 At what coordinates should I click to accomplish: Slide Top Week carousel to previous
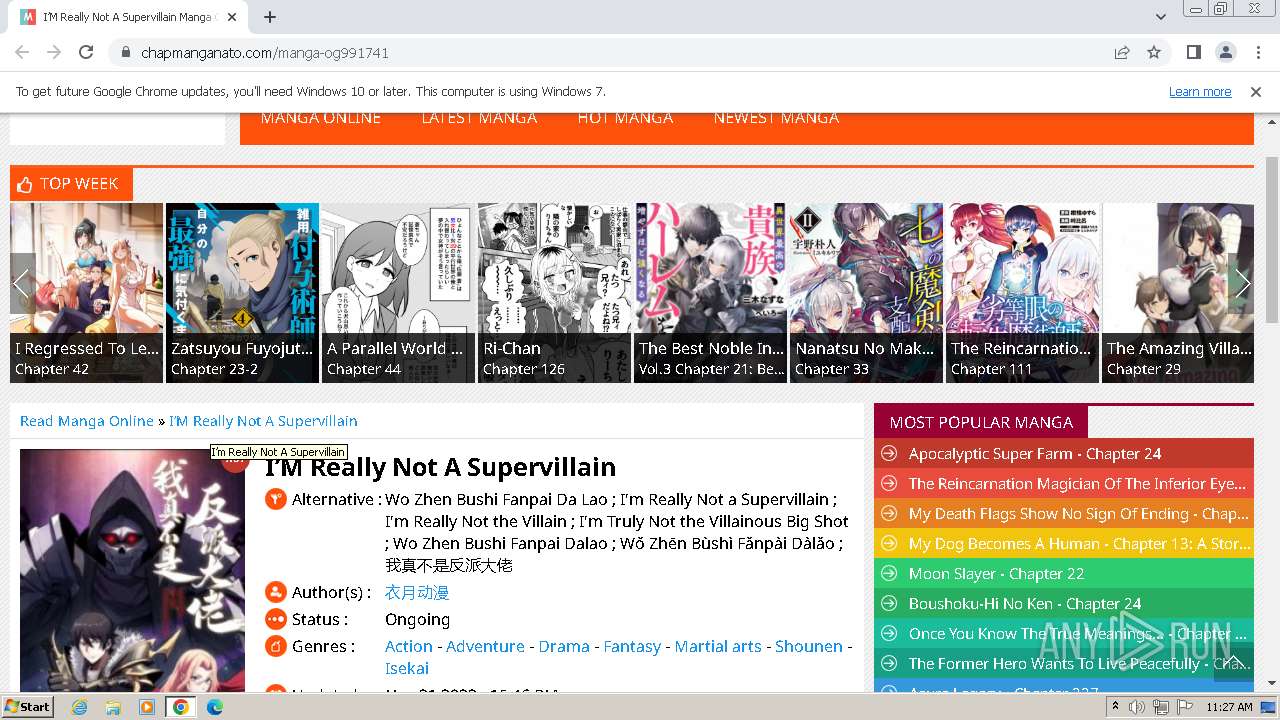pyautogui.click(x=22, y=283)
